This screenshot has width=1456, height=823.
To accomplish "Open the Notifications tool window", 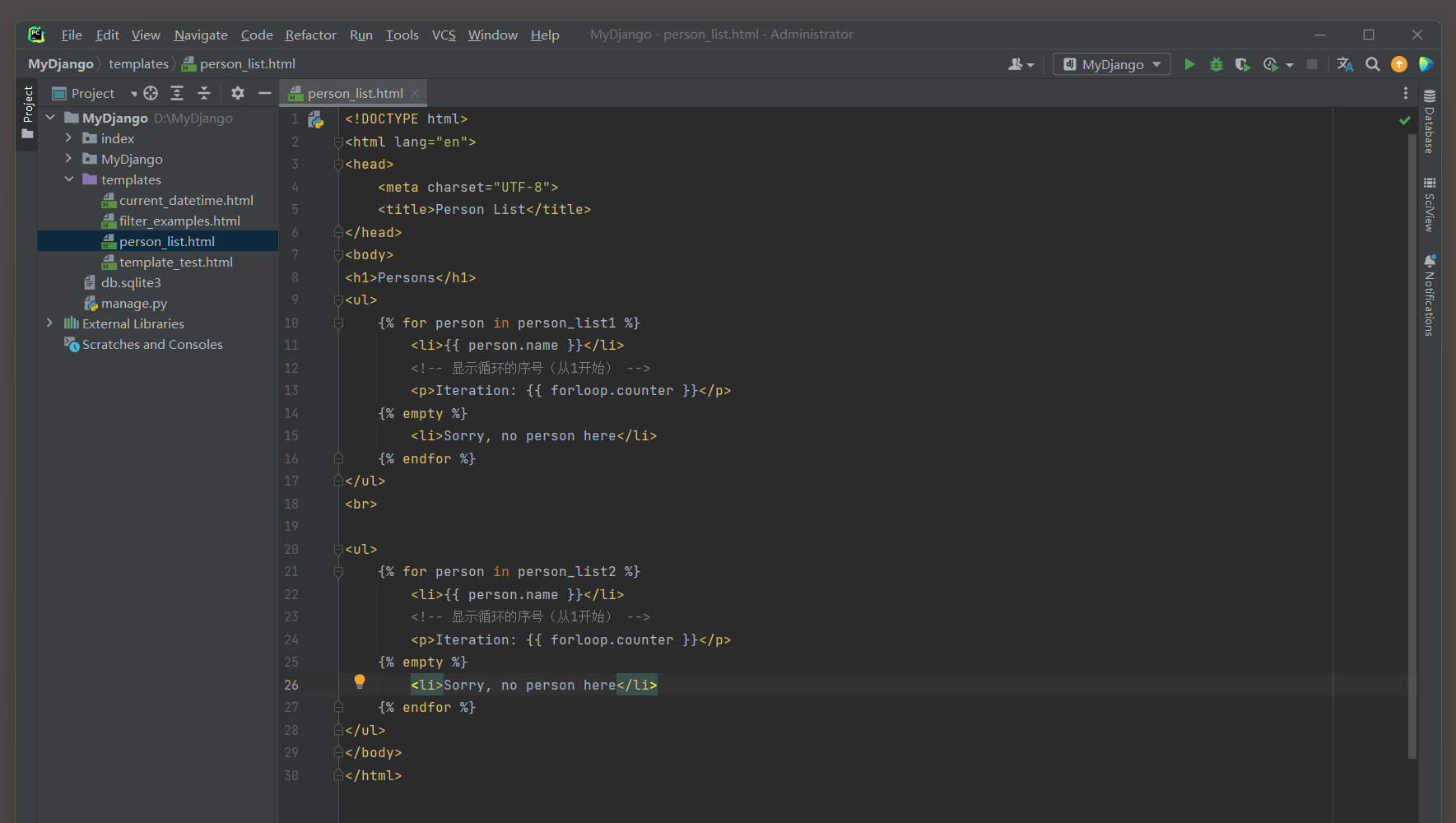I will pyautogui.click(x=1430, y=295).
